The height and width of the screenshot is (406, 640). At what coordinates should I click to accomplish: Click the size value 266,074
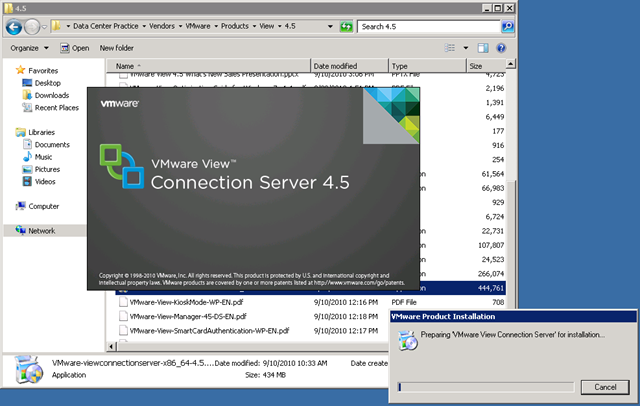coord(491,274)
